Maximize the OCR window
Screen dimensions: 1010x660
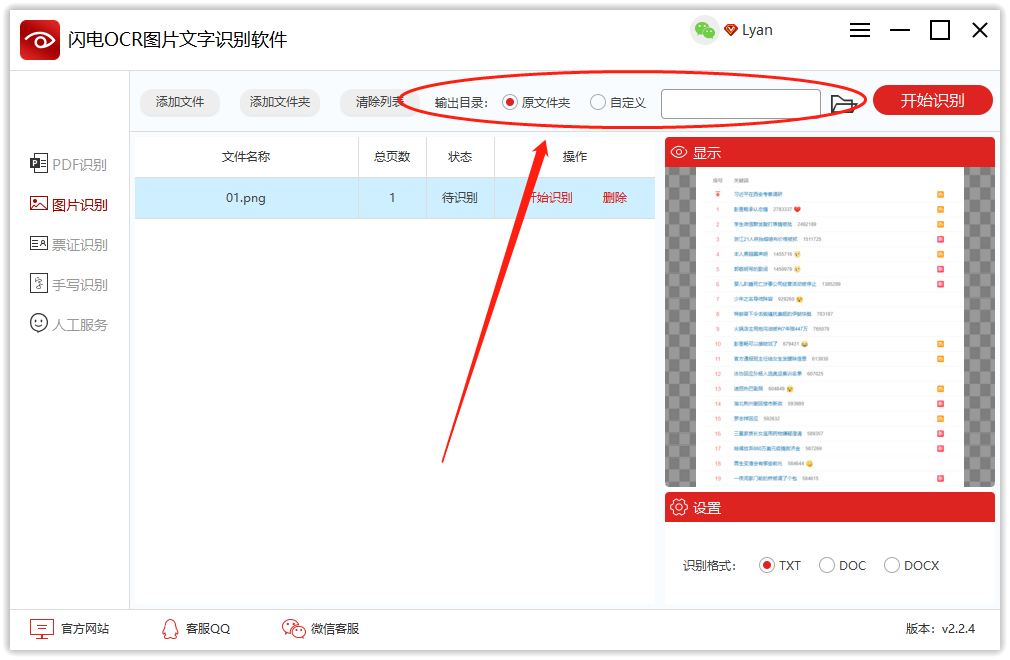(940, 30)
